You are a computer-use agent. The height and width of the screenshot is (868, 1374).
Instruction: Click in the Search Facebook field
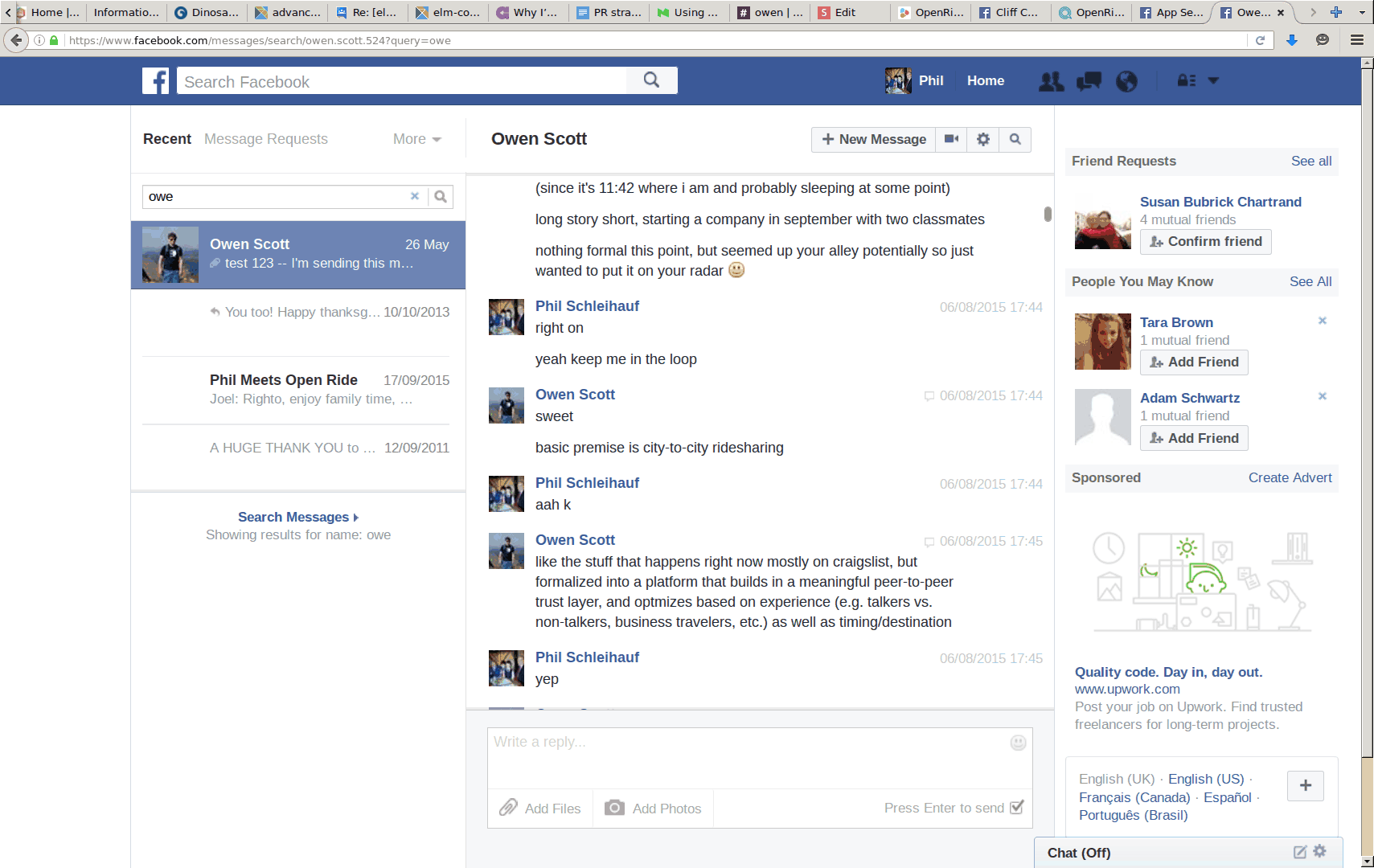(401, 81)
